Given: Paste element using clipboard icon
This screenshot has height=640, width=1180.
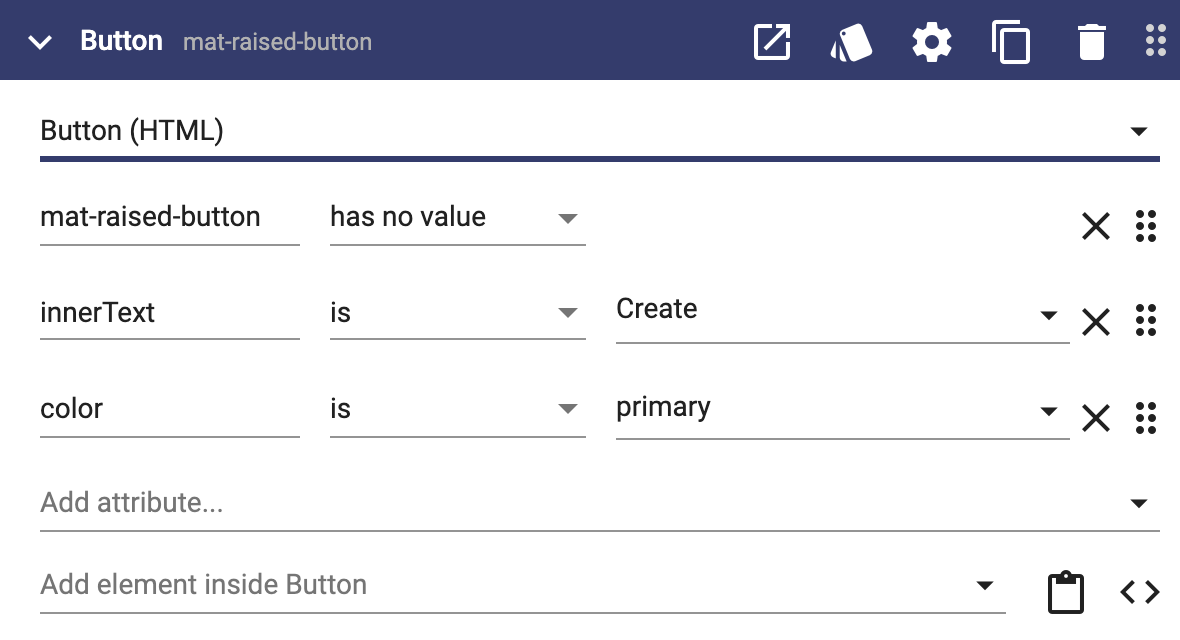Looking at the screenshot, I should pyautogui.click(x=1066, y=593).
